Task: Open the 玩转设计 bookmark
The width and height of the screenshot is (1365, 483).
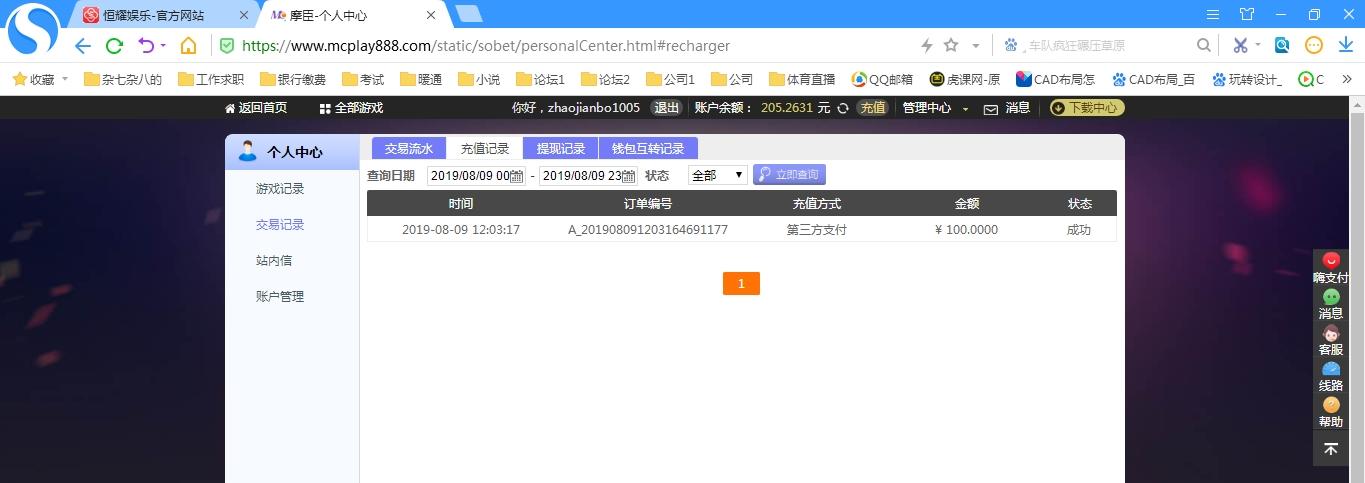Action: [x=1247, y=79]
